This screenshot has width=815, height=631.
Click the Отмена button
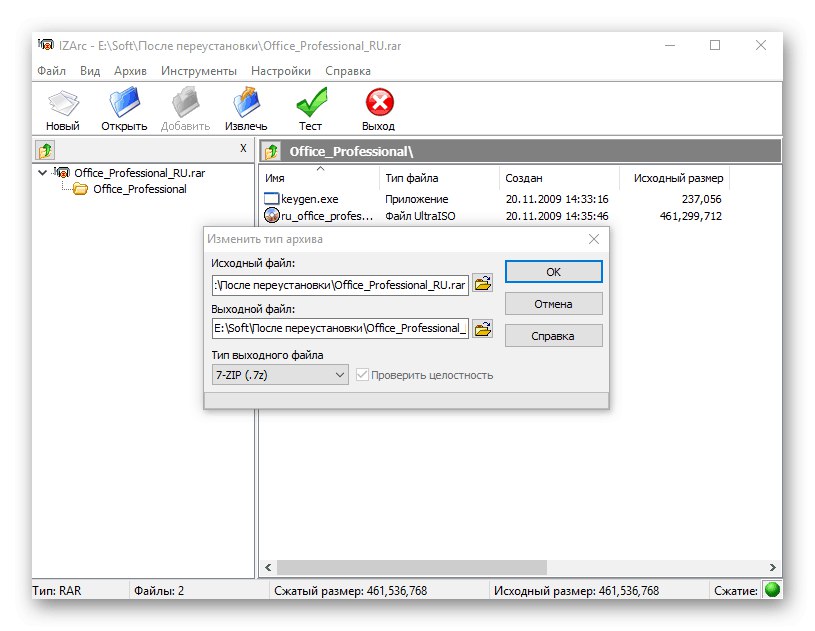[554, 304]
